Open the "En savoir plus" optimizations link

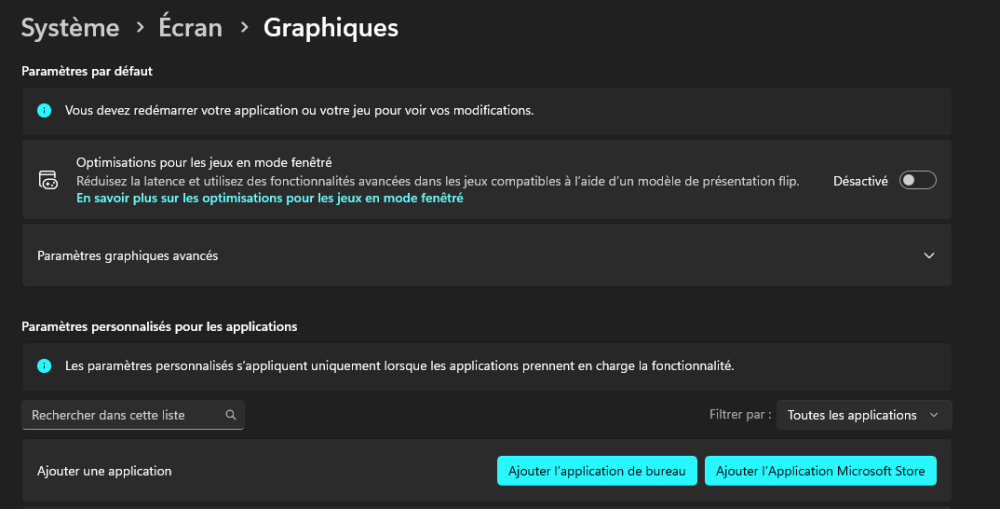click(x=270, y=198)
